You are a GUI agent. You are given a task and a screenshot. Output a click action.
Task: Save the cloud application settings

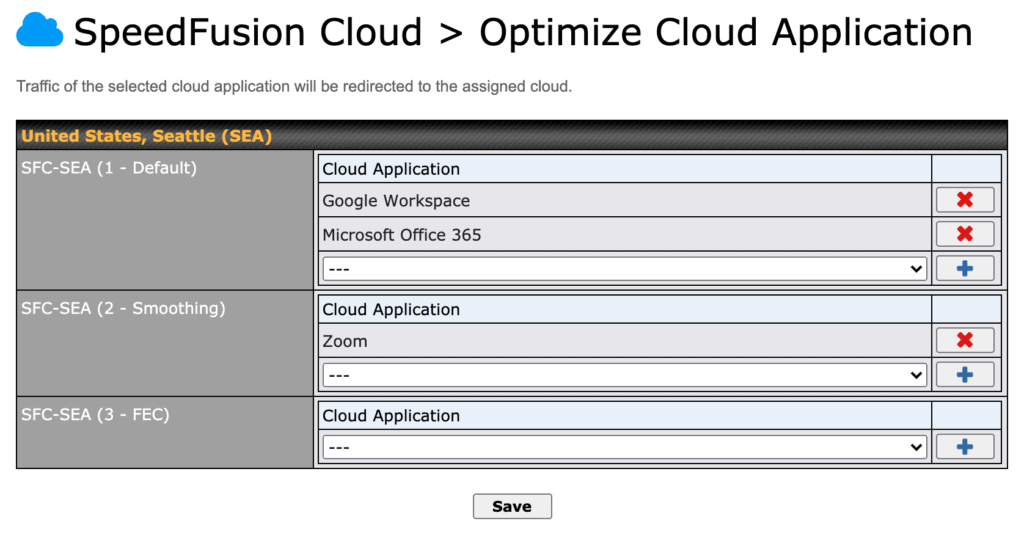point(512,506)
